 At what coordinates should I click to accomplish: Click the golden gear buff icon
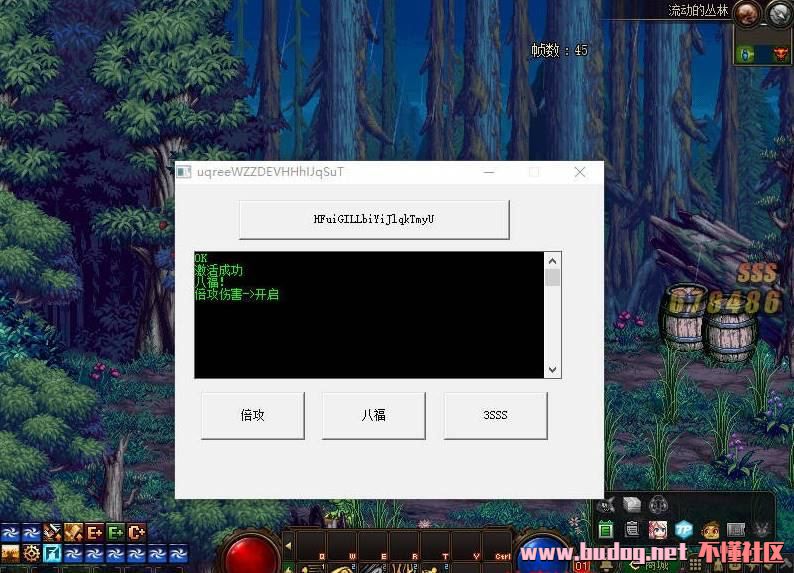click(31, 553)
